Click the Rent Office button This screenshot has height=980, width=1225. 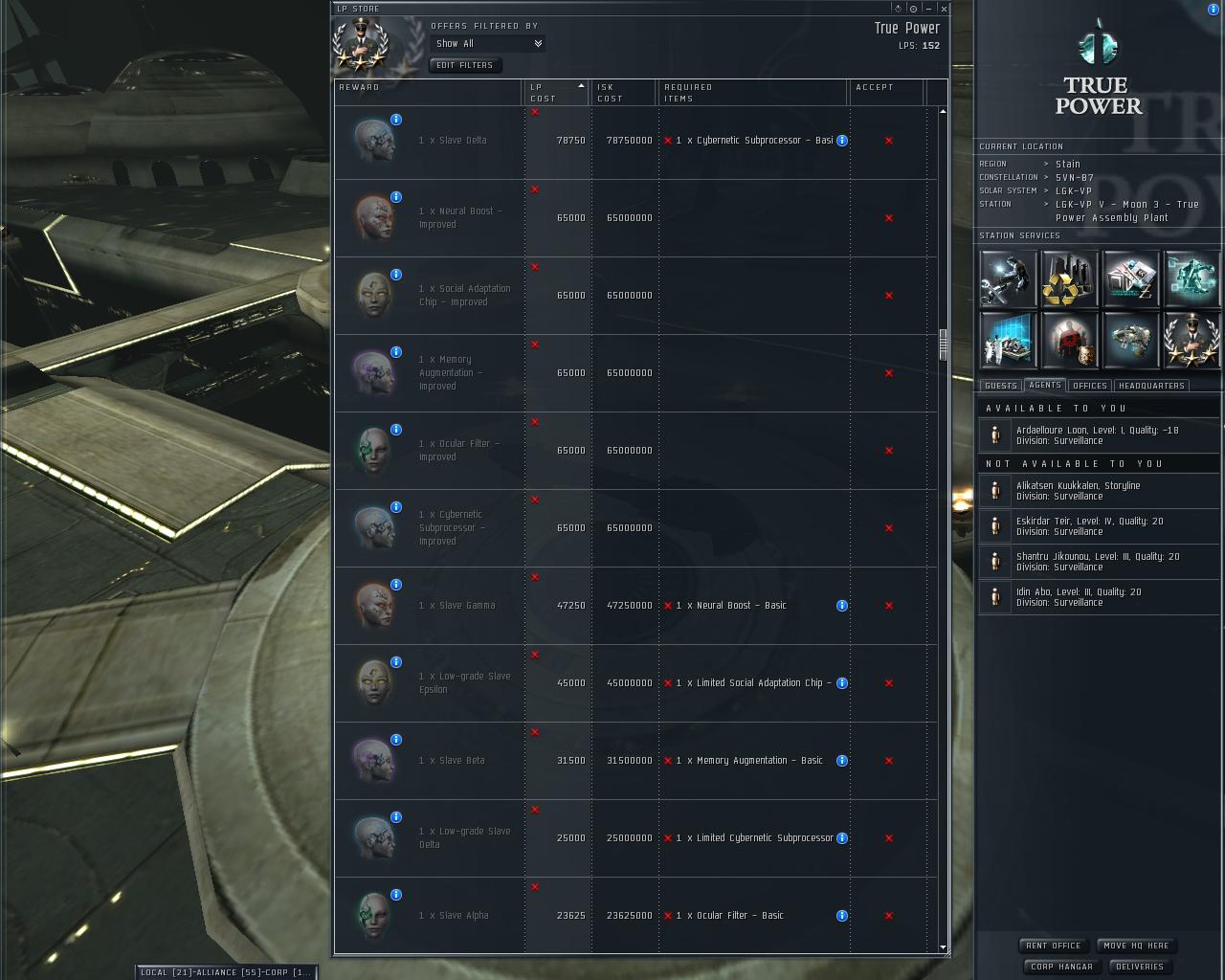pyautogui.click(x=1054, y=946)
